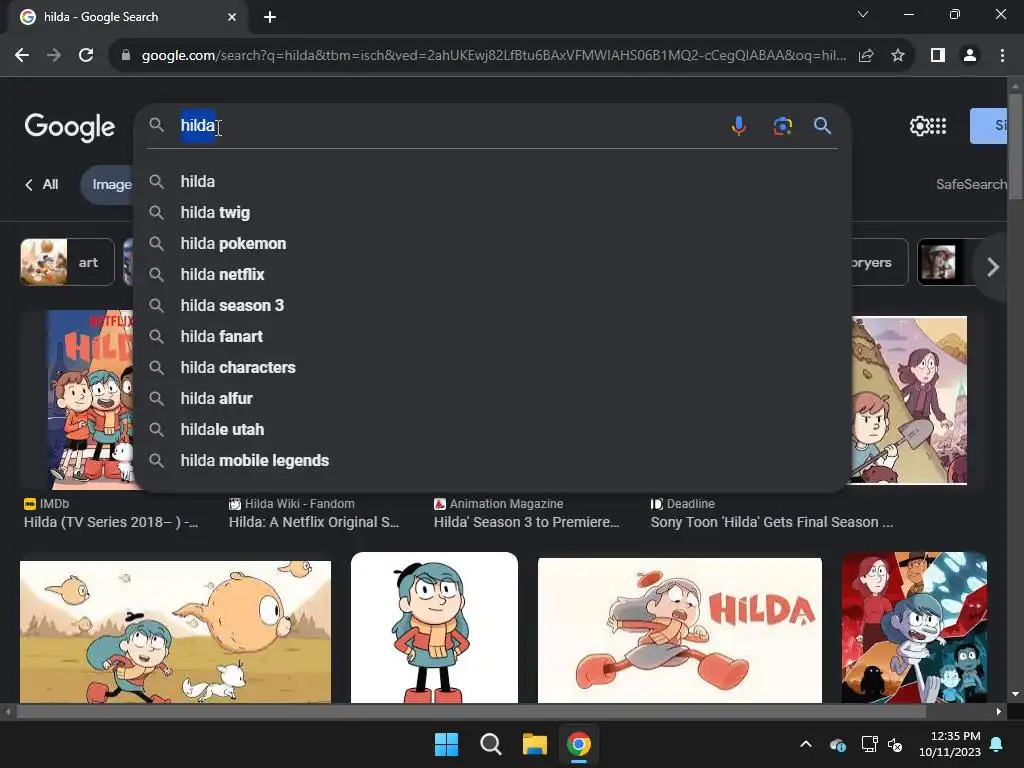
Task: Click in the Google search text field
Action: tap(448, 125)
